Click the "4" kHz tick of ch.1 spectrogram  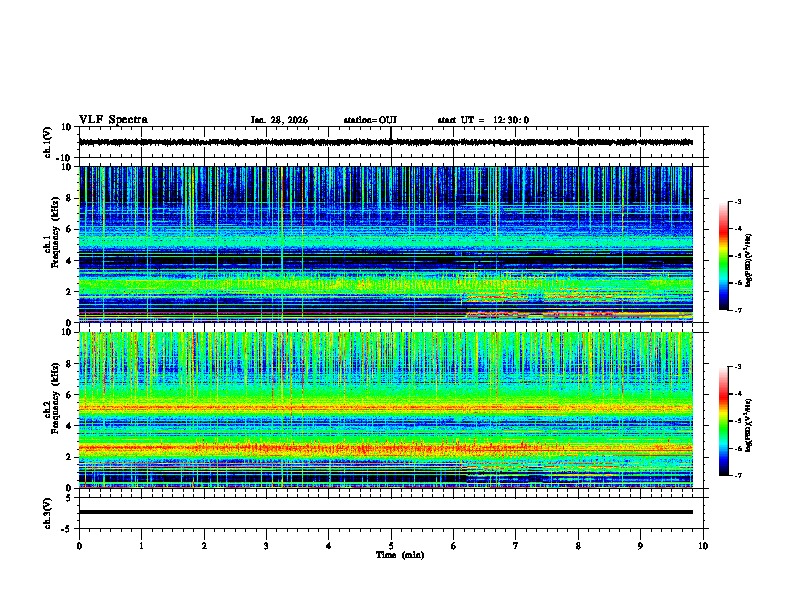[x=69, y=261]
